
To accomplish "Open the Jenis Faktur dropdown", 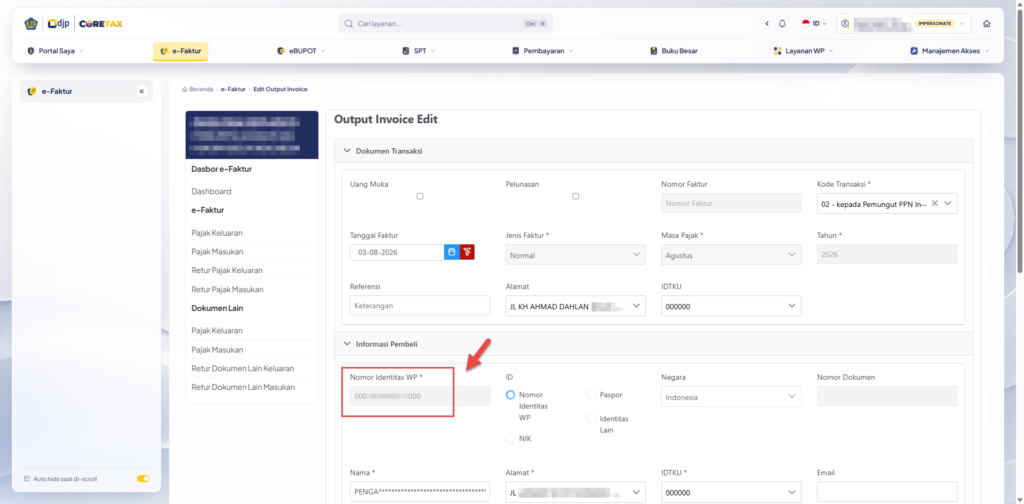I will [575, 255].
